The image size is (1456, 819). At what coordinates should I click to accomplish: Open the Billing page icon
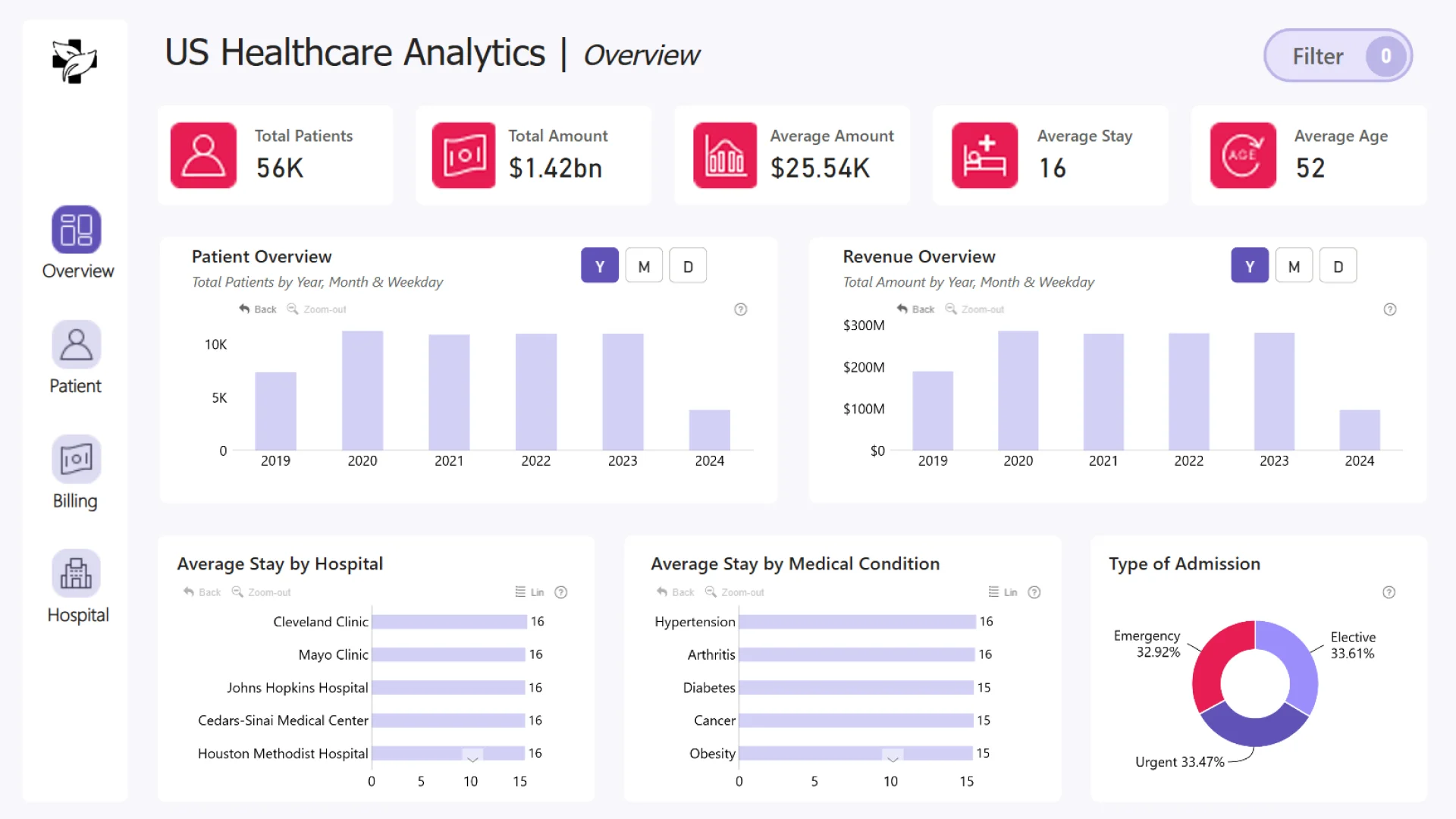click(x=76, y=460)
